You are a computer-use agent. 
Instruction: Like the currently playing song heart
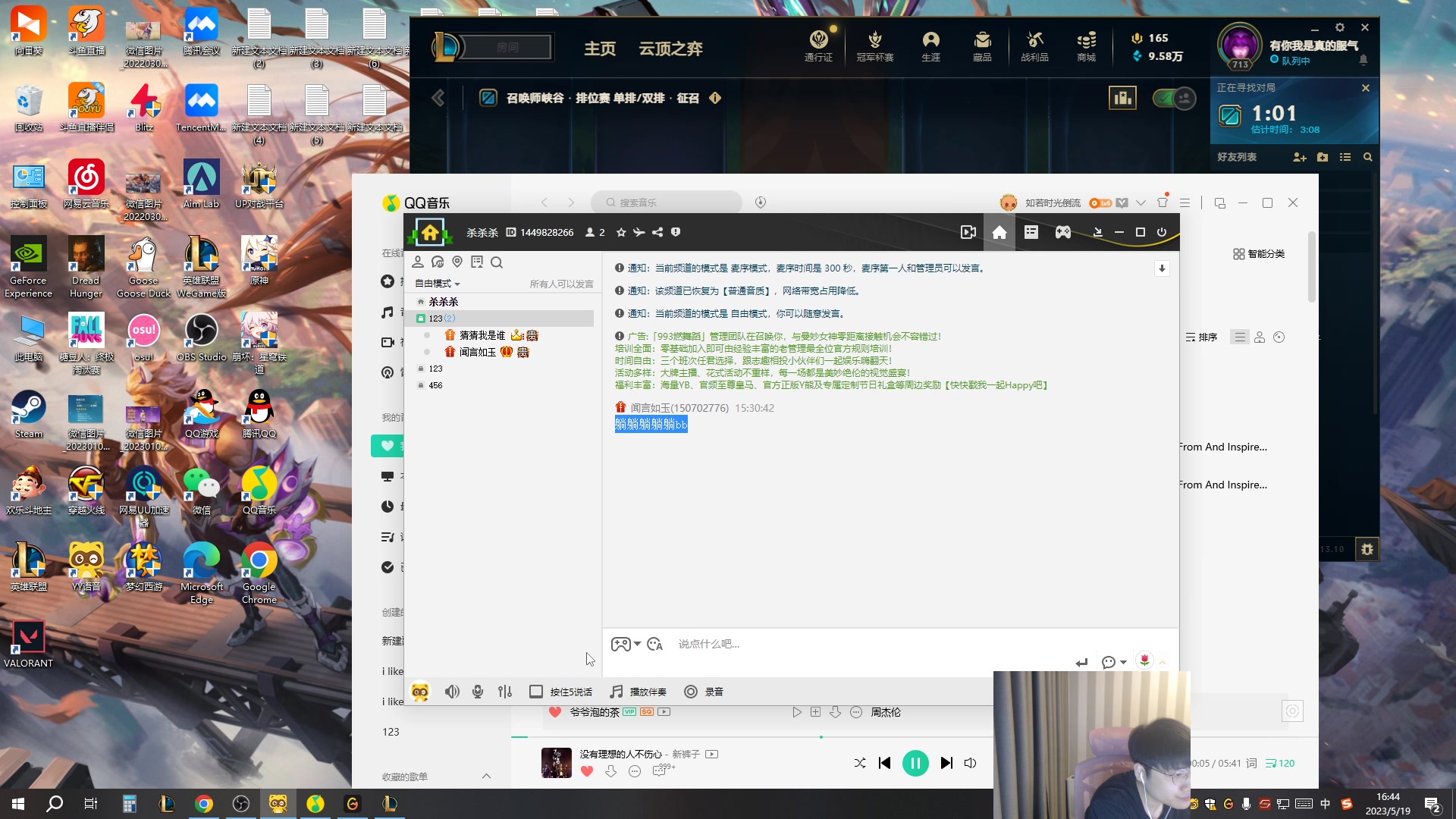coord(586,771)
